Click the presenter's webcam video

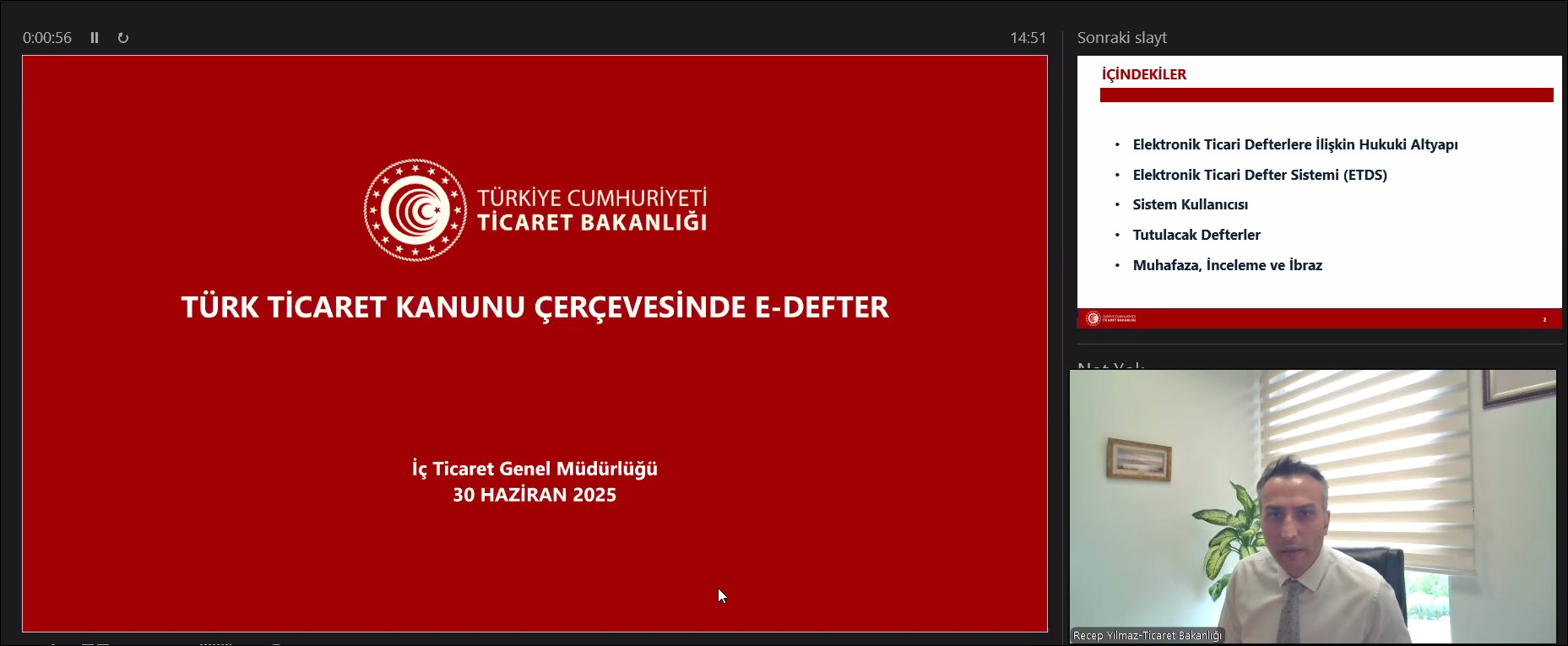click(1313, 507)
